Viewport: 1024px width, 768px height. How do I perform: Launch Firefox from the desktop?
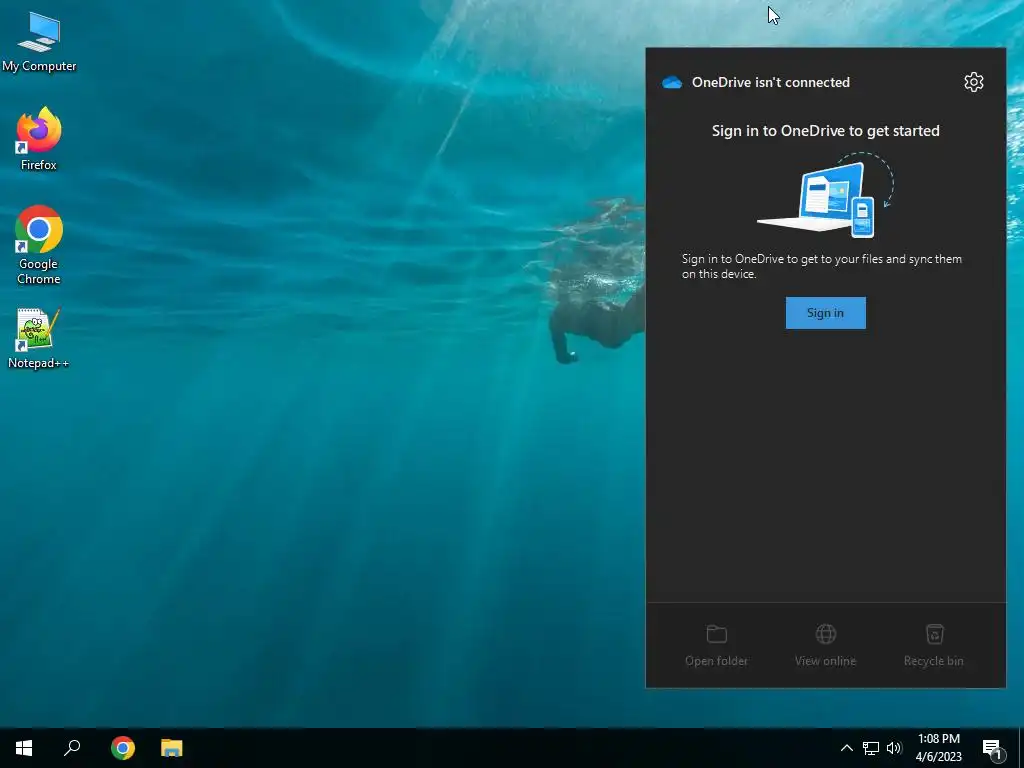(x=39, y=139)
